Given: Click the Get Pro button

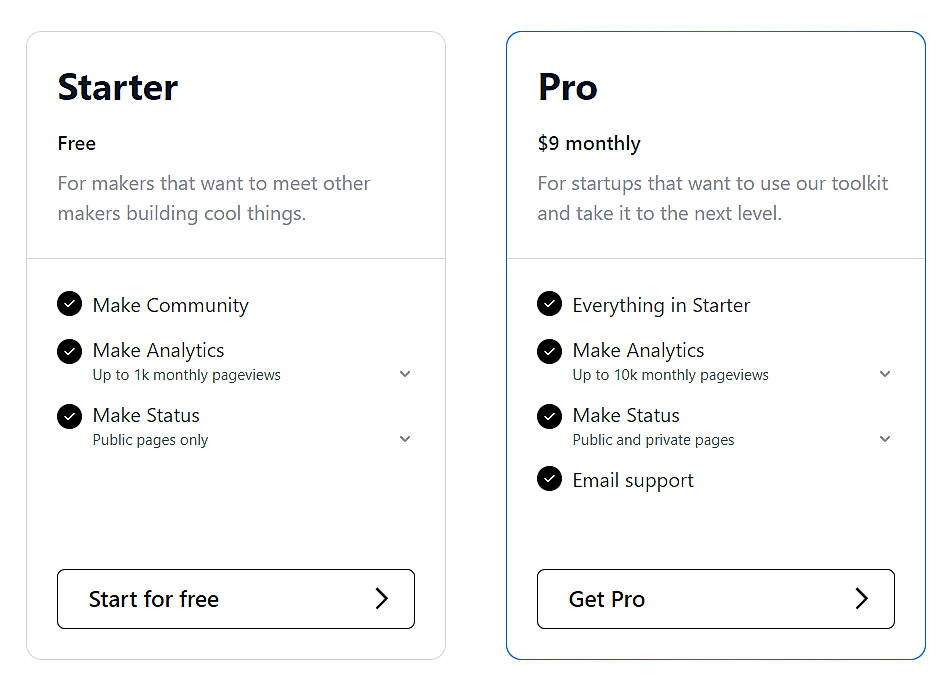Looking at the screenshot, I should point(716,599).
